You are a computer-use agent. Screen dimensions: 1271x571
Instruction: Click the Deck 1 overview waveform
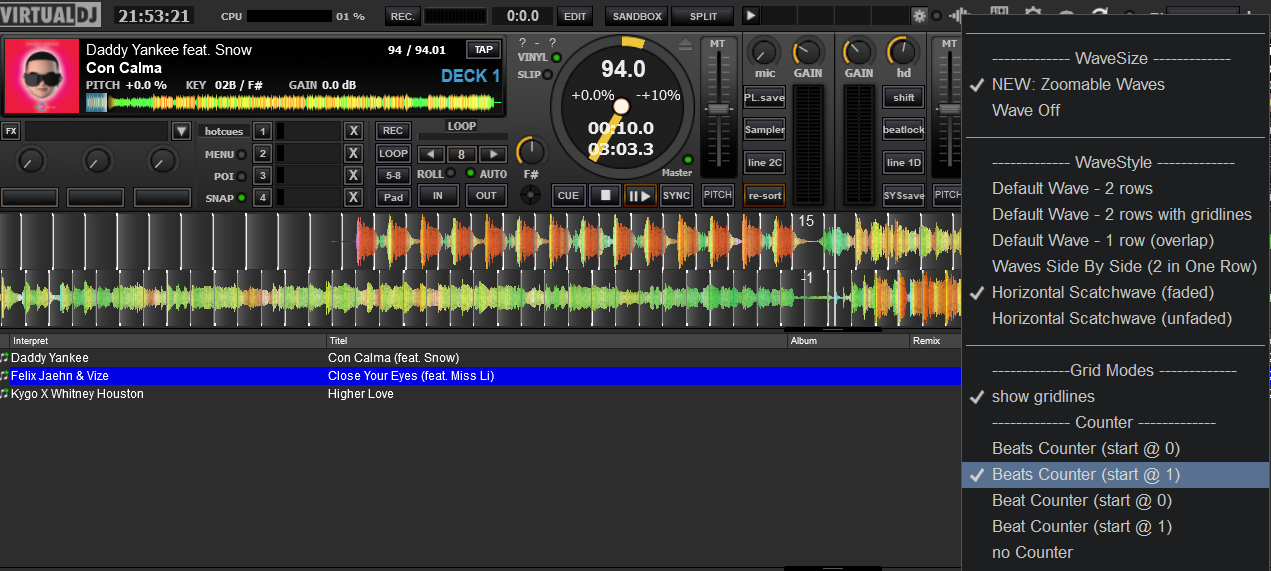(x=291, y=102)
